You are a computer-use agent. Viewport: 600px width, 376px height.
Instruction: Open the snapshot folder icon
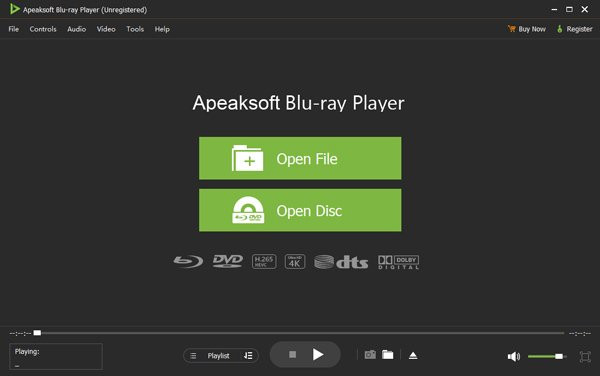pos(388,355)
